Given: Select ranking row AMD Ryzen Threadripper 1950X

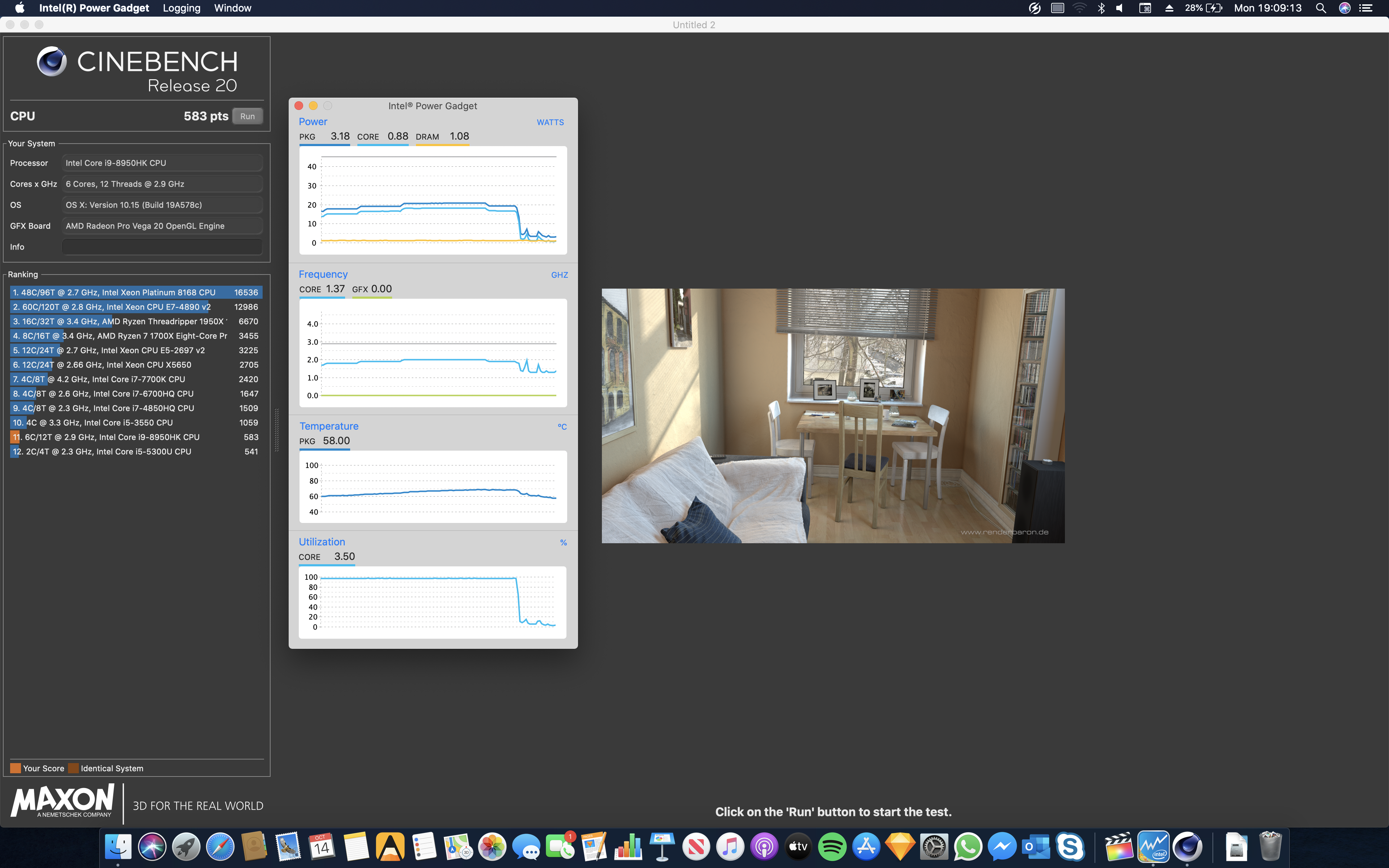Looking at the screenshot, I should [x=136, y=322].
